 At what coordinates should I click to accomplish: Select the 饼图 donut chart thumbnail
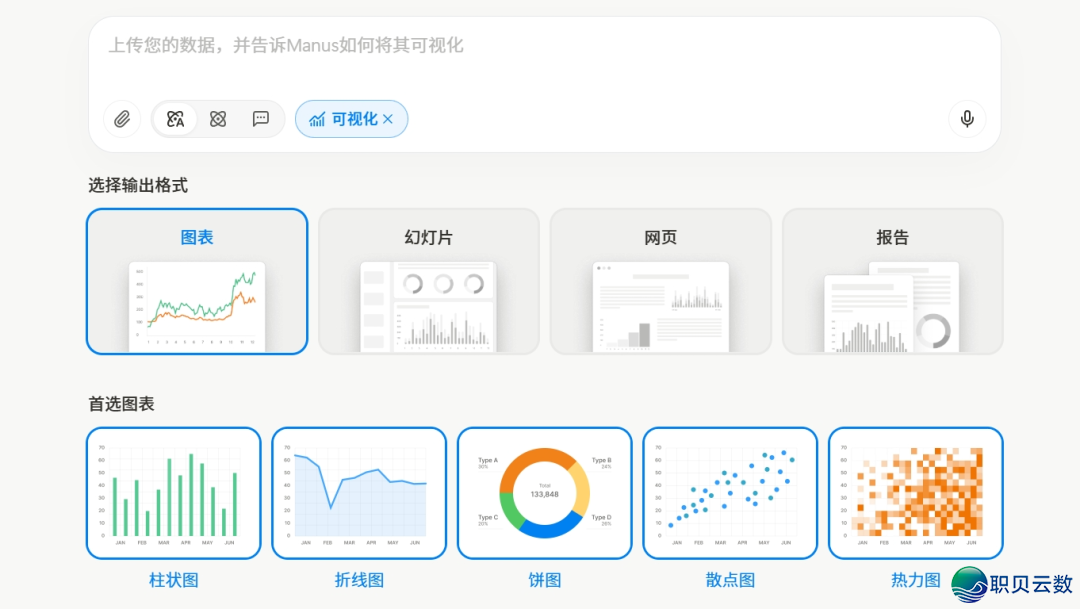pos(545,493)
